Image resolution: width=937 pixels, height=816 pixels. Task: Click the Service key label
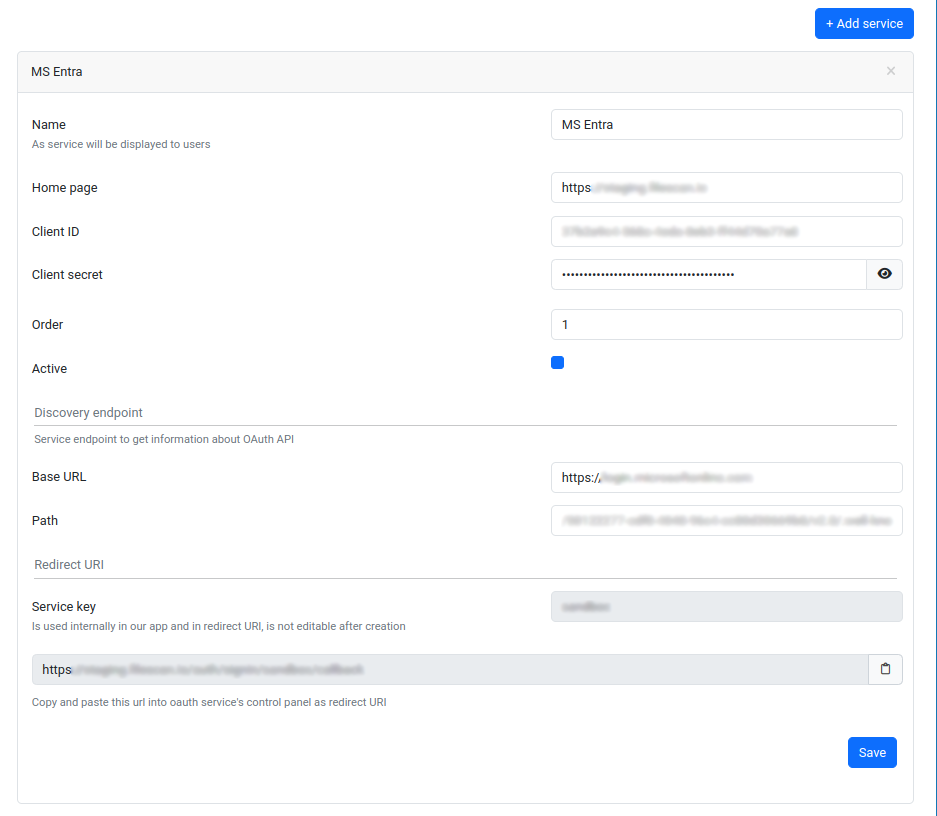tap(64, 606)
